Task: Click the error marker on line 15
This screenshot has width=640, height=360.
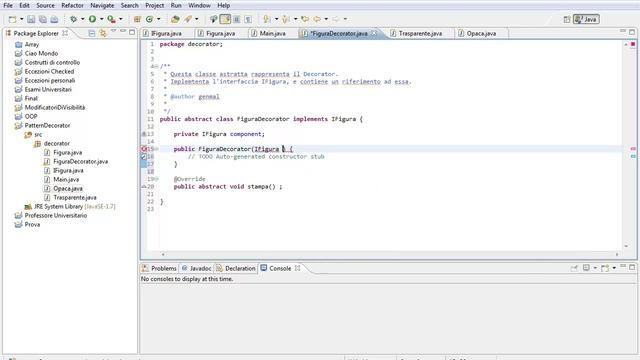Action: coord(144,149)
